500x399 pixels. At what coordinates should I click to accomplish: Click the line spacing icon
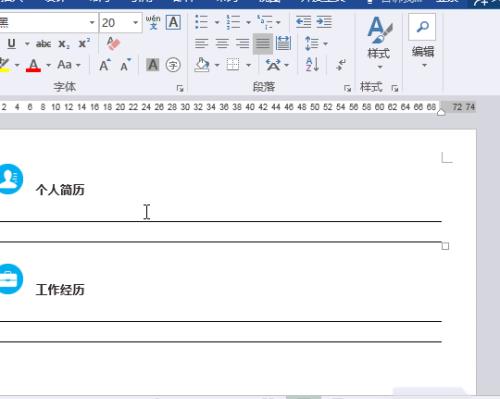(312, 43)
